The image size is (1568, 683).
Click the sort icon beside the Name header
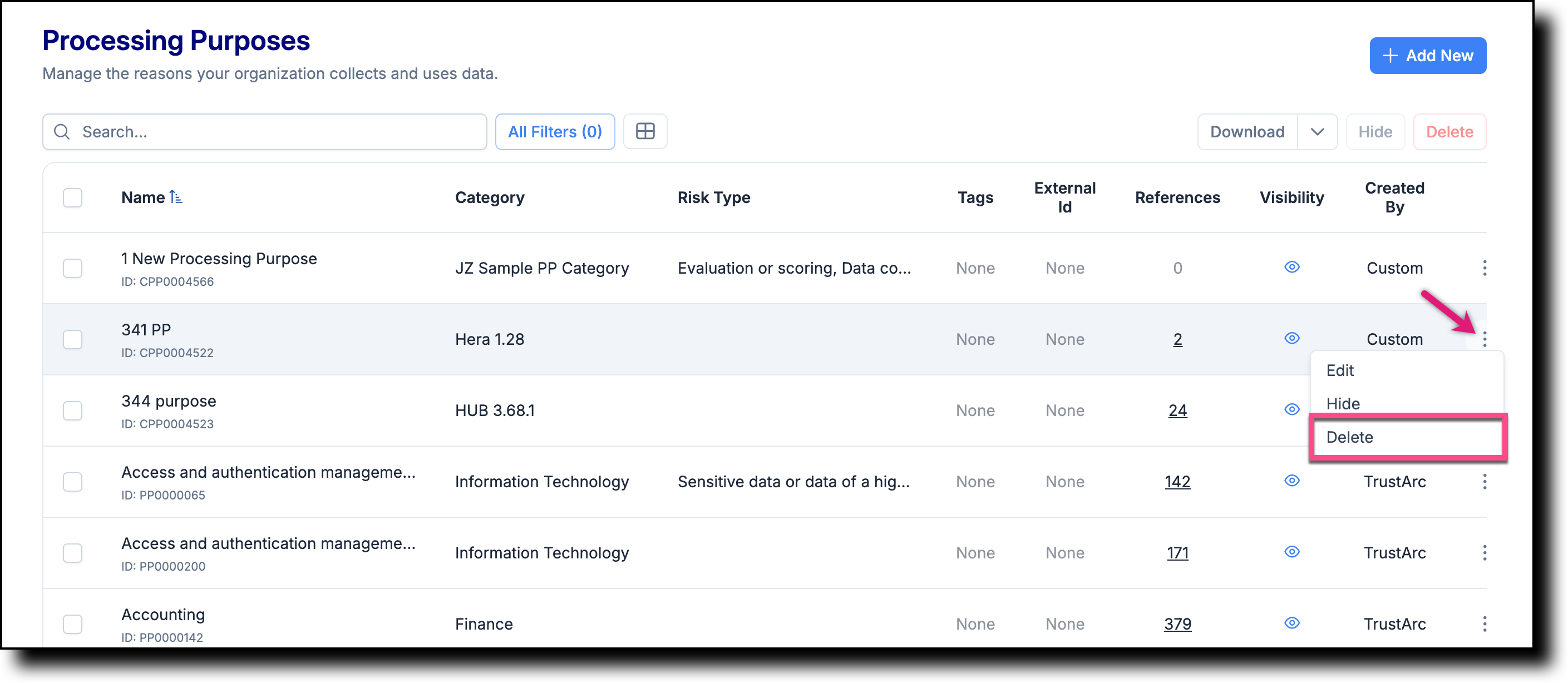(176, 196)
